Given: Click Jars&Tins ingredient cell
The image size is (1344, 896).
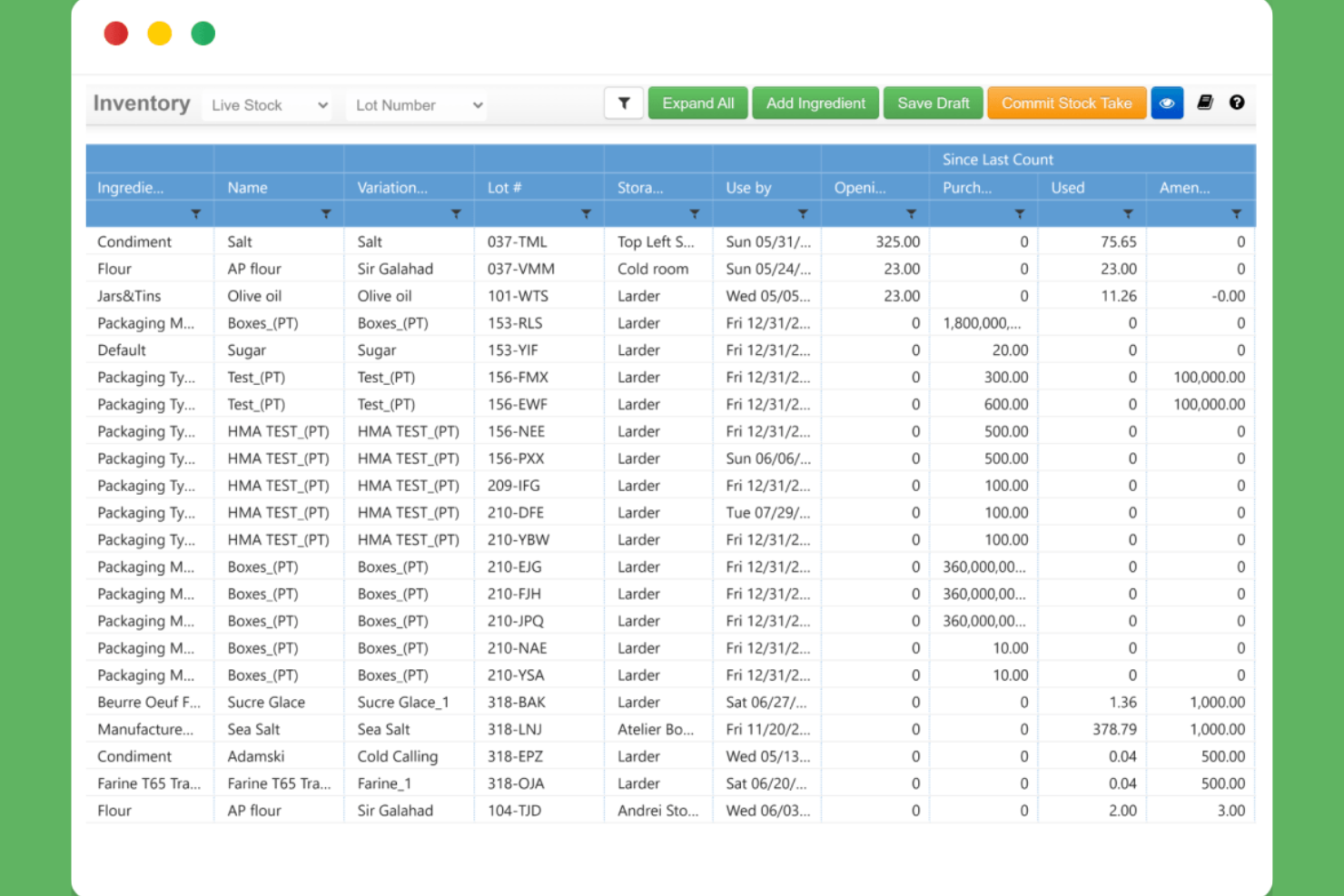Looking at the screenshot, I should click(150, 296).
